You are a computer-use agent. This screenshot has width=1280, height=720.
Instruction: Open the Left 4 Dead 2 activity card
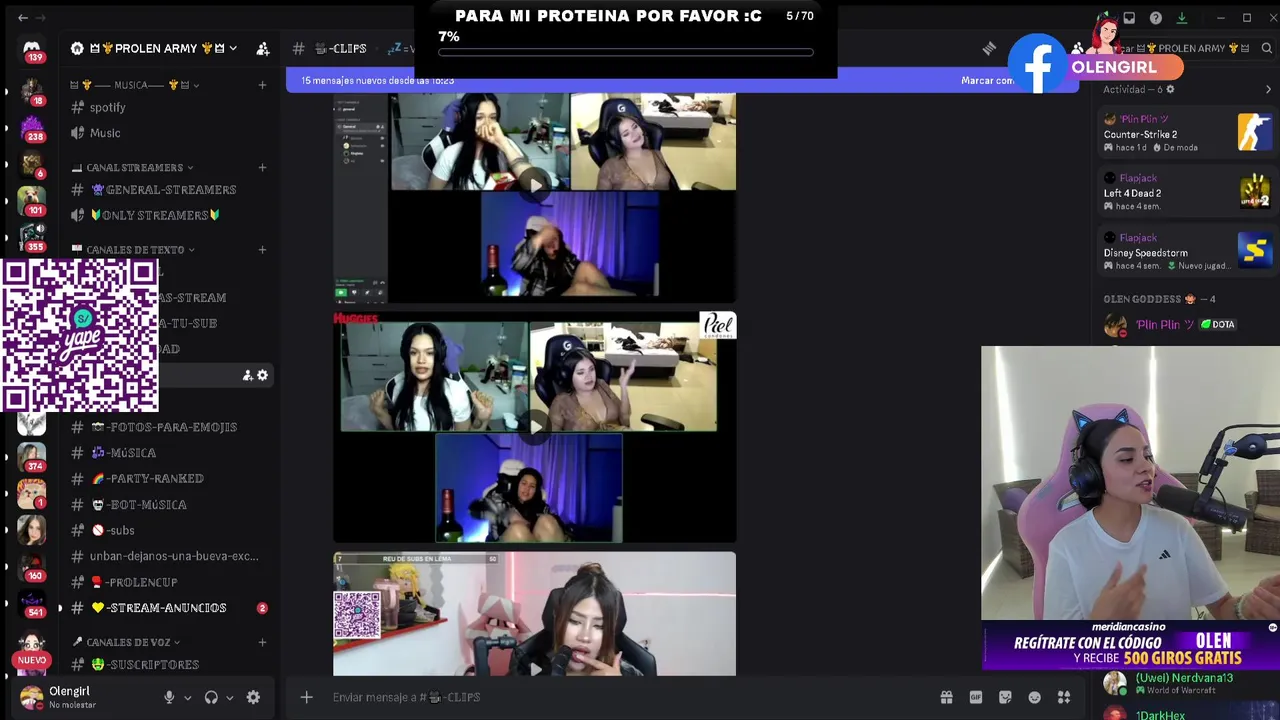(x=1187, y=193)
